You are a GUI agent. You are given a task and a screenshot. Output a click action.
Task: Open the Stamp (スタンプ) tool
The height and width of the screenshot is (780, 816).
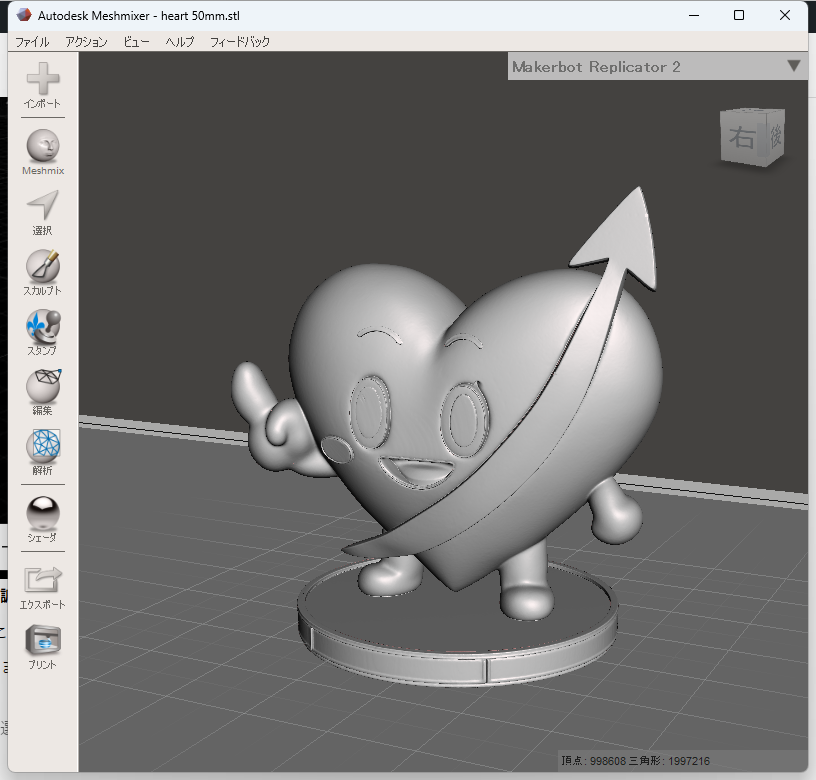pos(42,326)
